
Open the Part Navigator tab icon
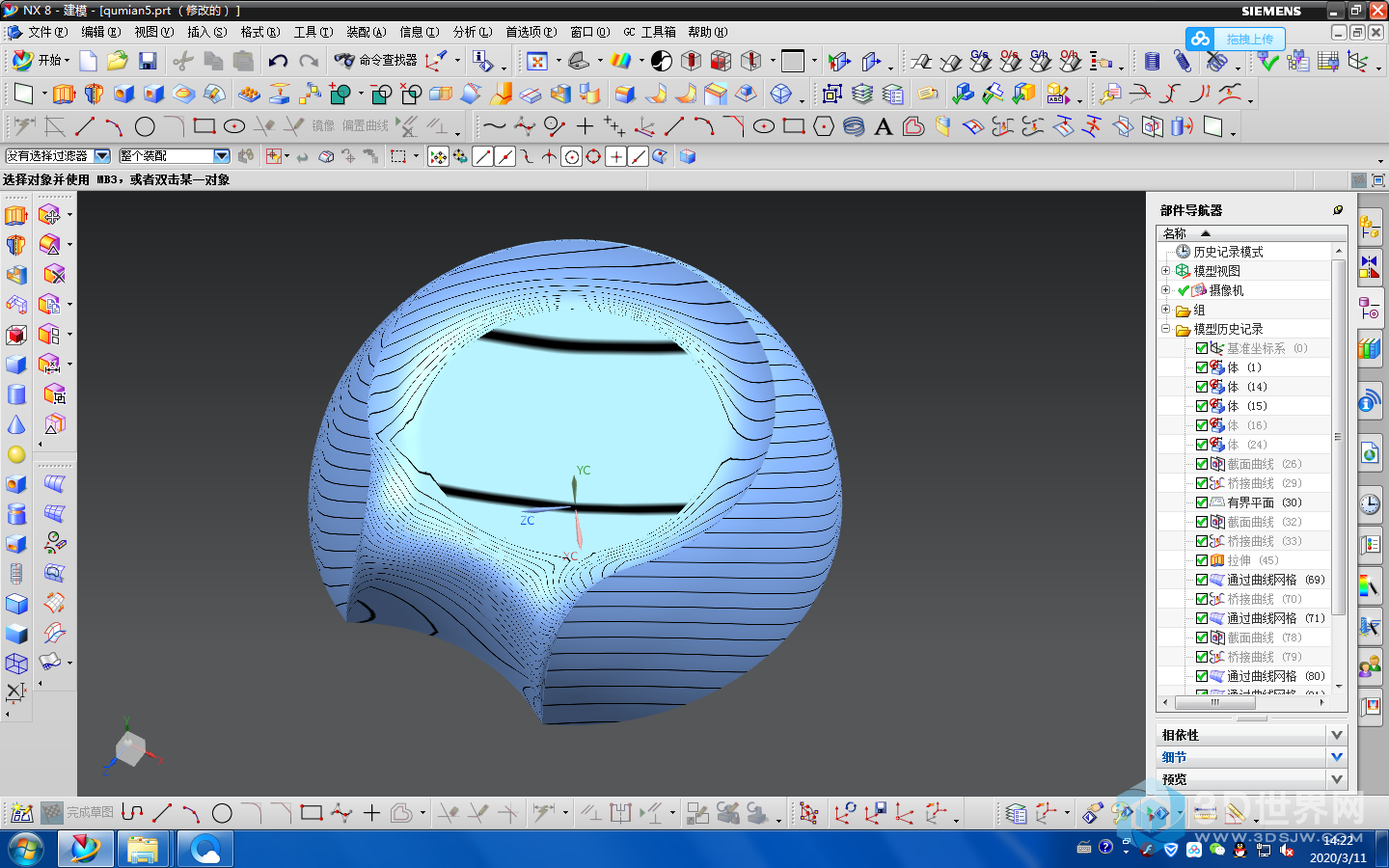click(x=1370, y=308)
